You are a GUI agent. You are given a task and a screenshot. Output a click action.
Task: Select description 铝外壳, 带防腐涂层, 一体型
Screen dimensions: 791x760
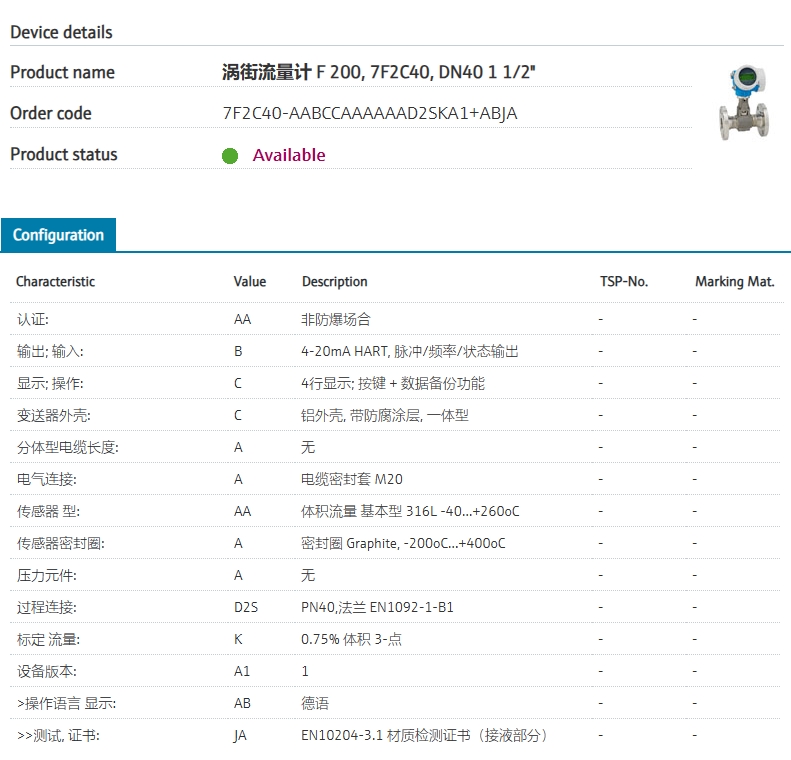pos(385,416)
